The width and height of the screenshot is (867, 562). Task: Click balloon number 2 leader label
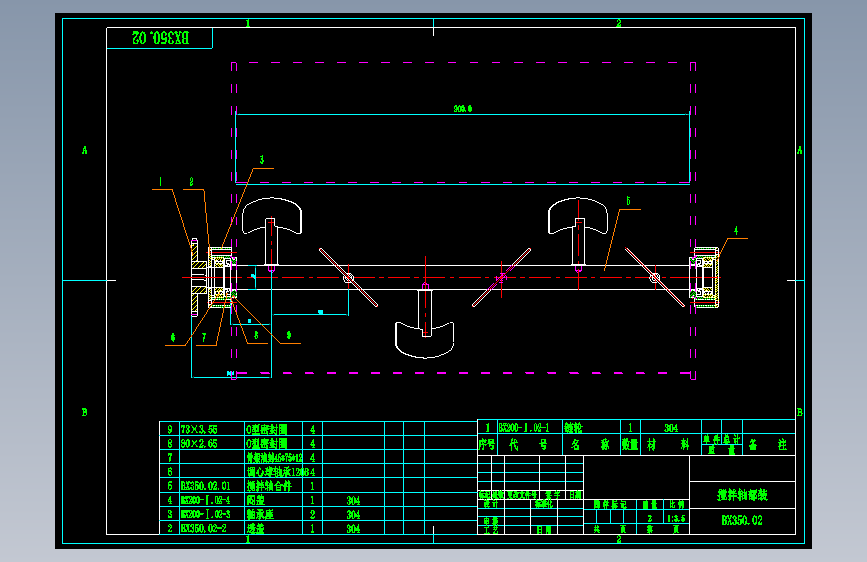[191, 181]
